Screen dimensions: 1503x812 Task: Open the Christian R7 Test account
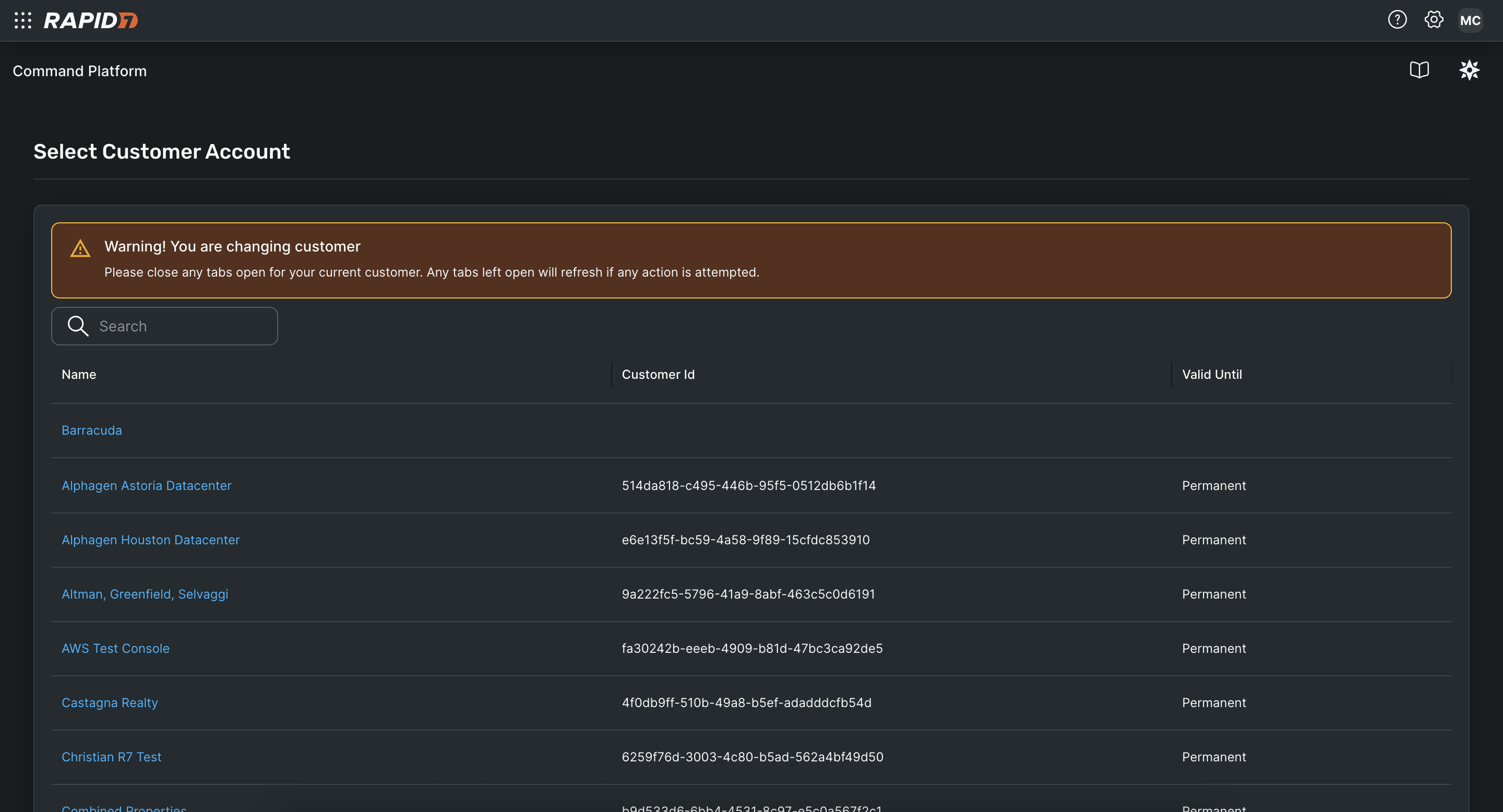coord(112,757)
